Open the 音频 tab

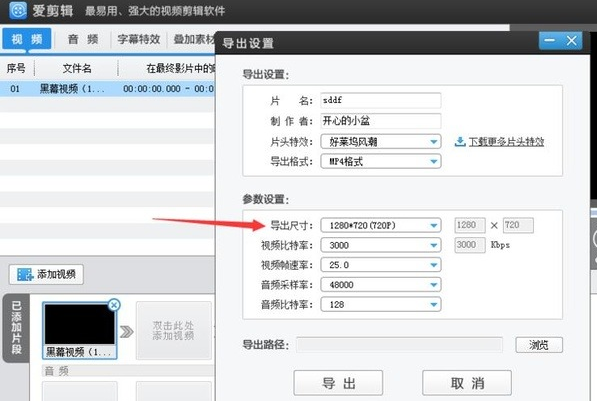[83, 39]
